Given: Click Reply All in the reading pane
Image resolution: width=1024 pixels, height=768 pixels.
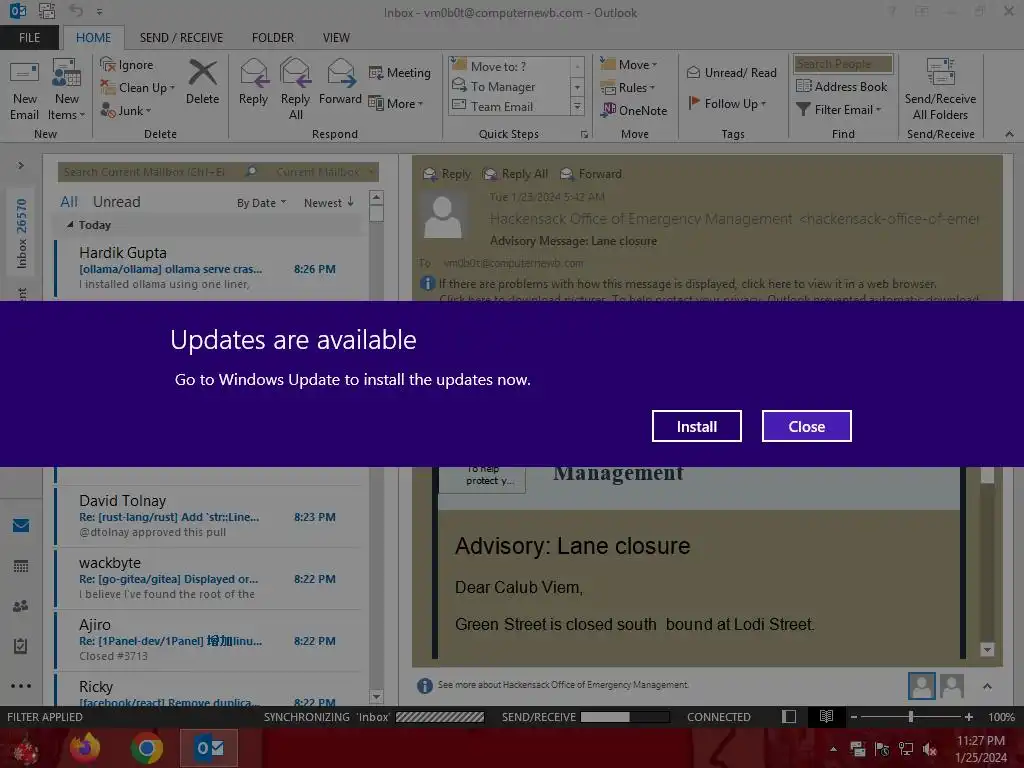Looking at the screenshot, I should [x=515, y=174].
